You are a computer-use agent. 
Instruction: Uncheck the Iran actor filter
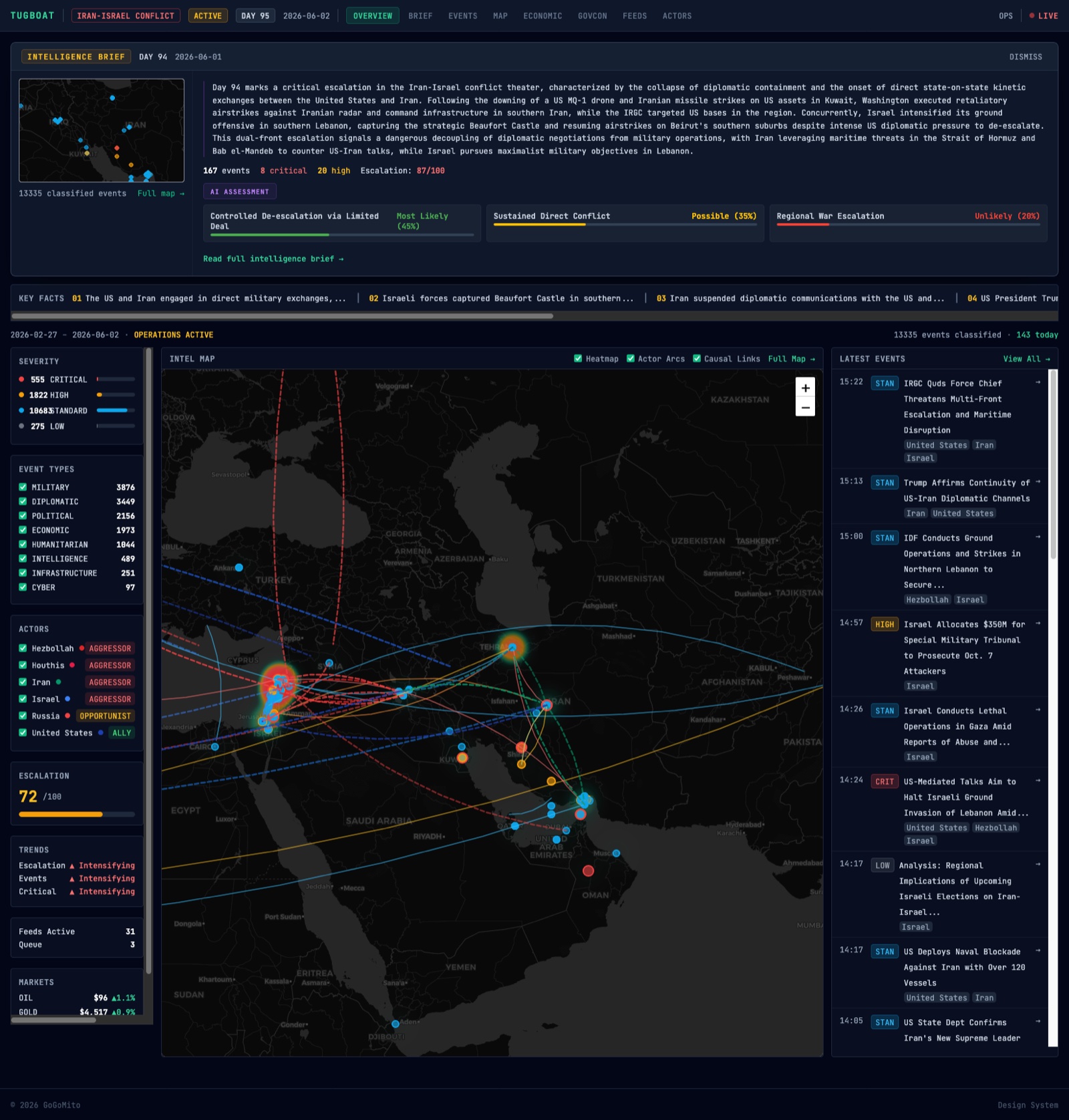point(23,682)
